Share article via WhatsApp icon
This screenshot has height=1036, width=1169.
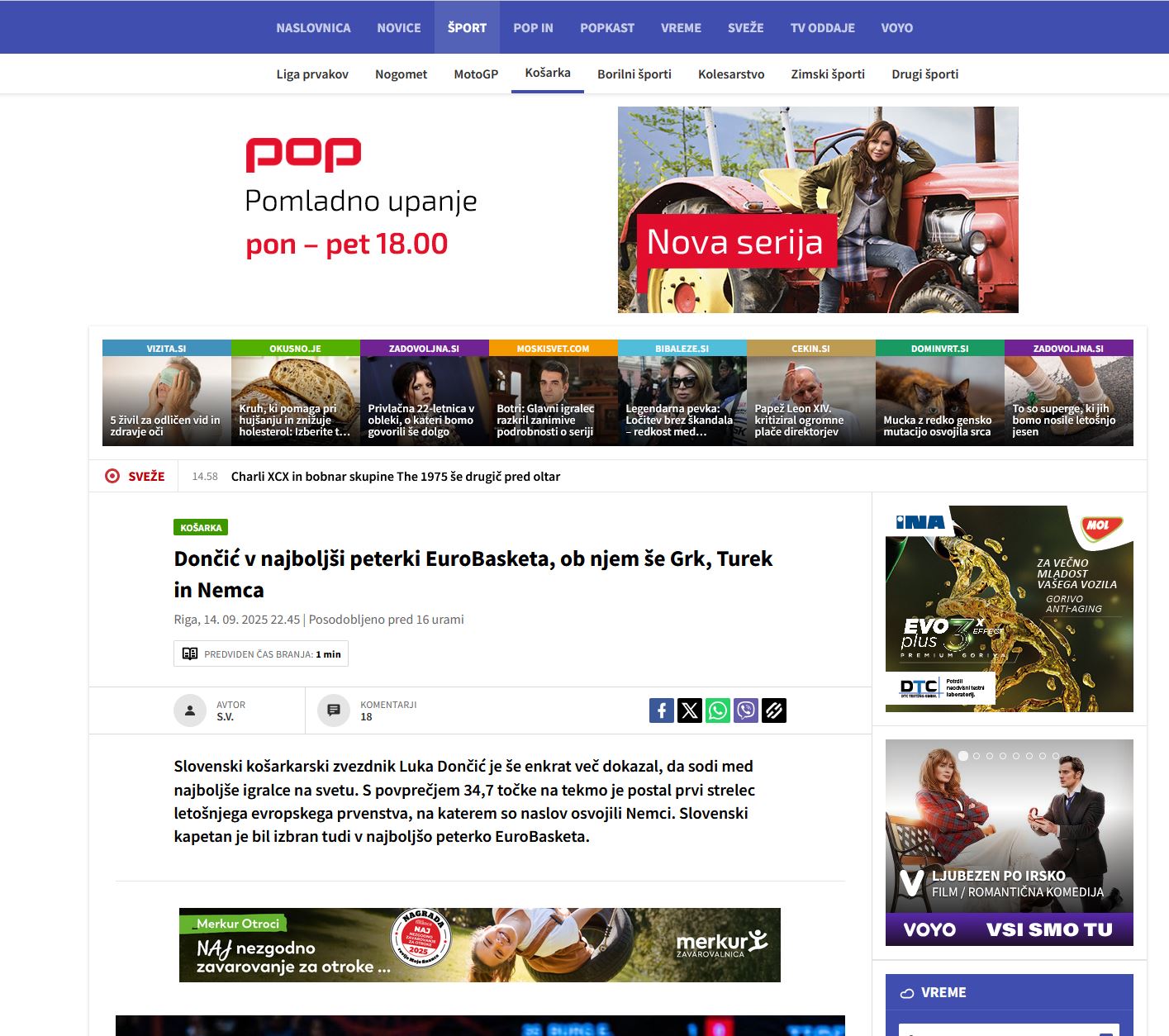pyautogui.click(x=718, y=710)
